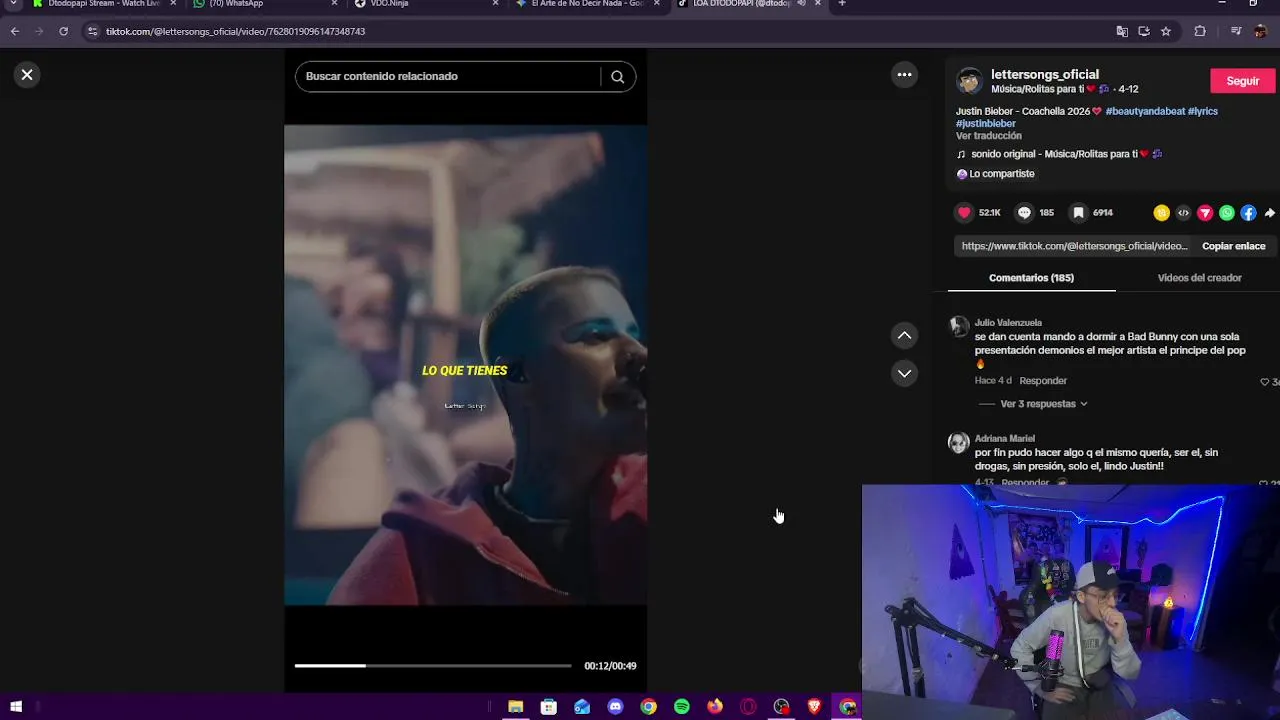This screenshot has width=1280, height=720.
Task: Open Discord from the taskbar
Action: coord(615,707)
